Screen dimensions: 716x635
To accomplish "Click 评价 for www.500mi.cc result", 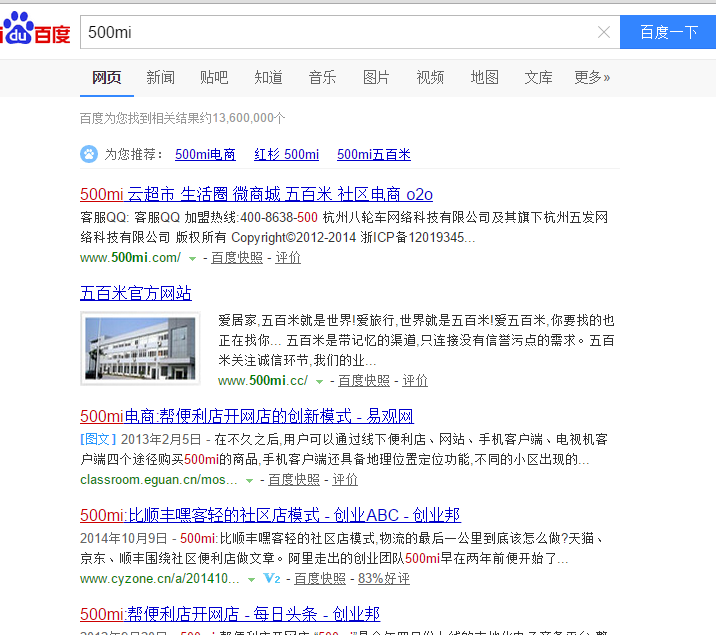I will (x=415, y=380).
